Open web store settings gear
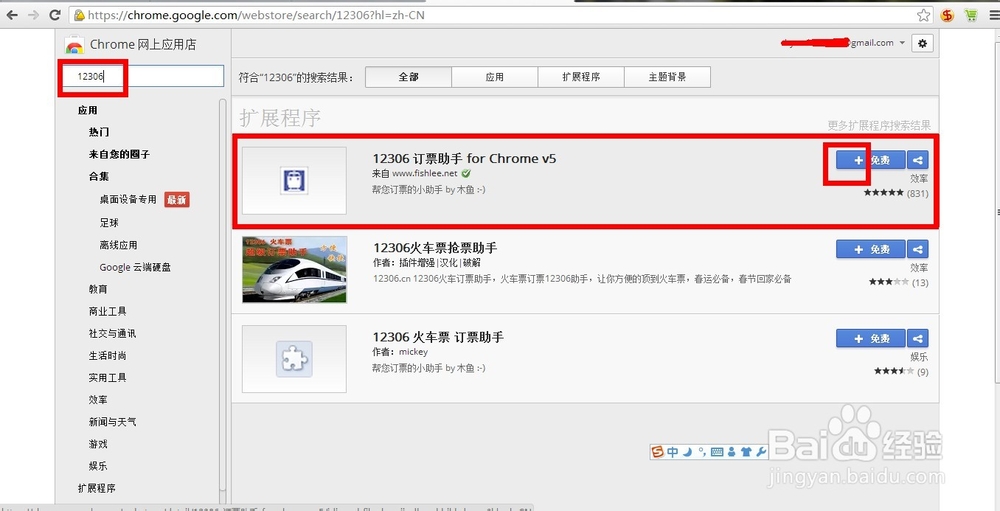The width and height of the screenshot is (1000, 511). [922, 43]
